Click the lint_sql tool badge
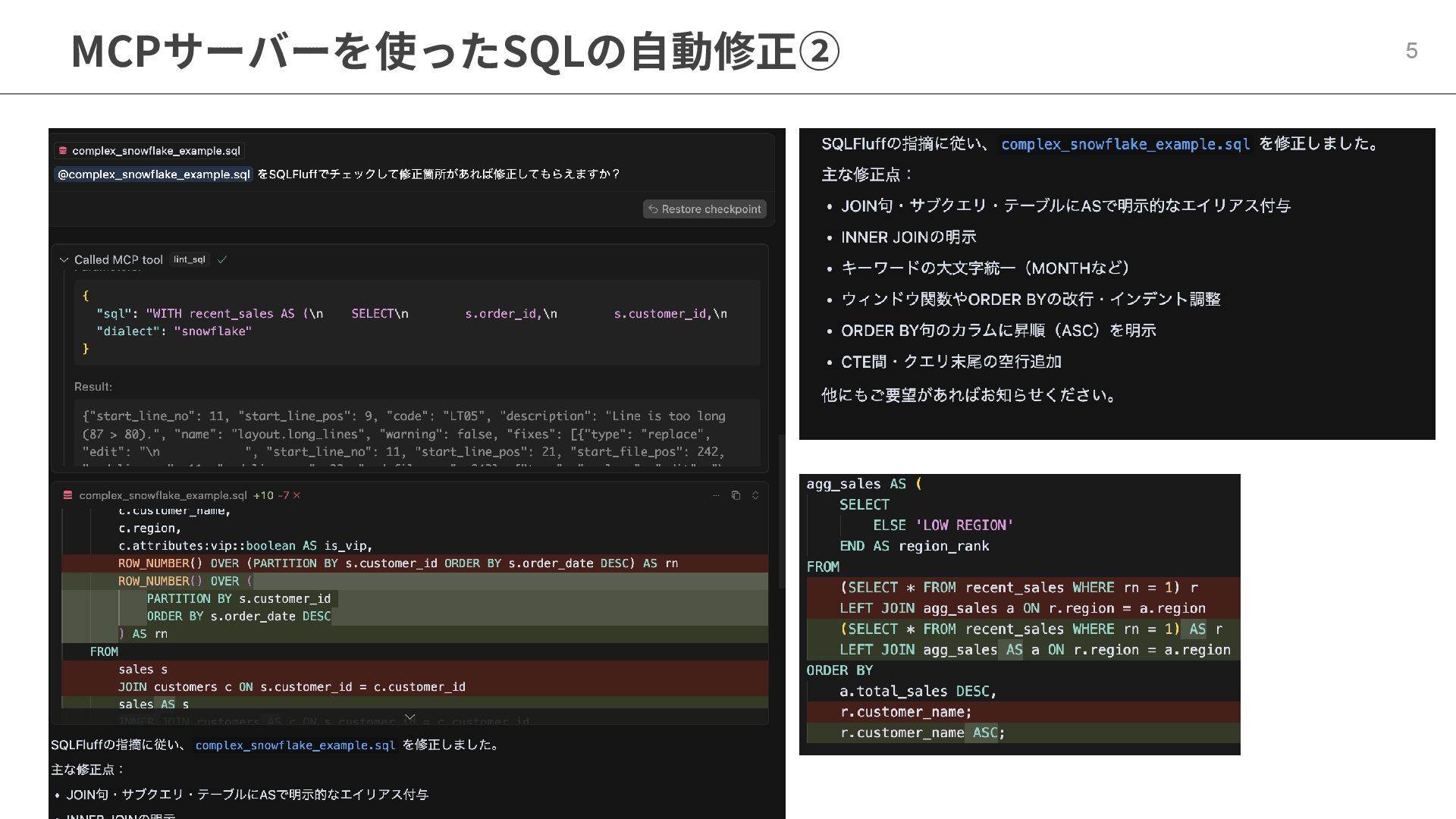The height and width of the screenshot is (819, 1456). pos(189,260)
